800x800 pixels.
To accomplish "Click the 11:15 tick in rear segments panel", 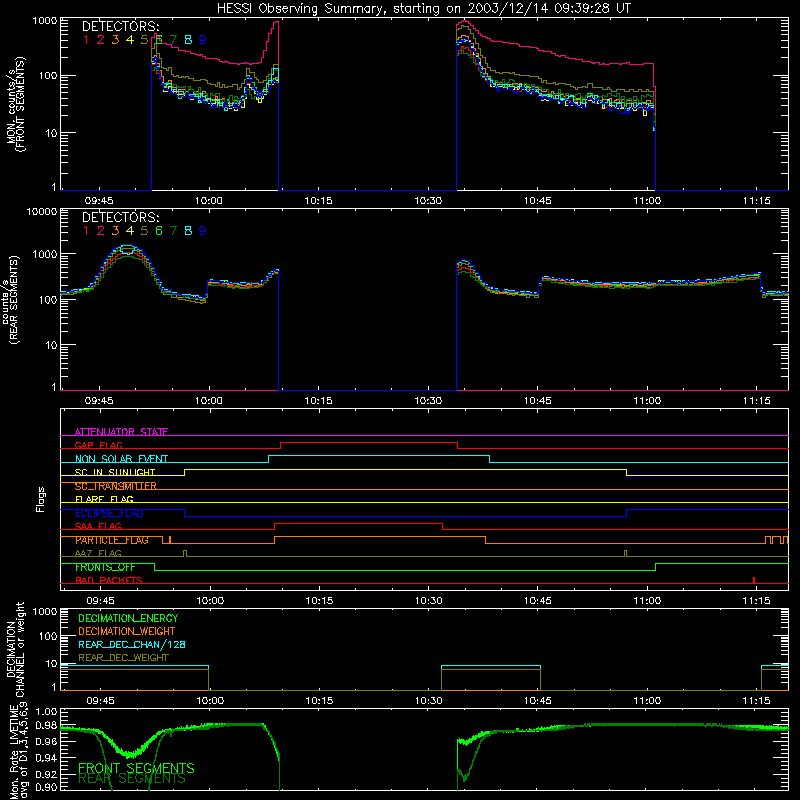I will pyautogui.click(x=757, y=401).
